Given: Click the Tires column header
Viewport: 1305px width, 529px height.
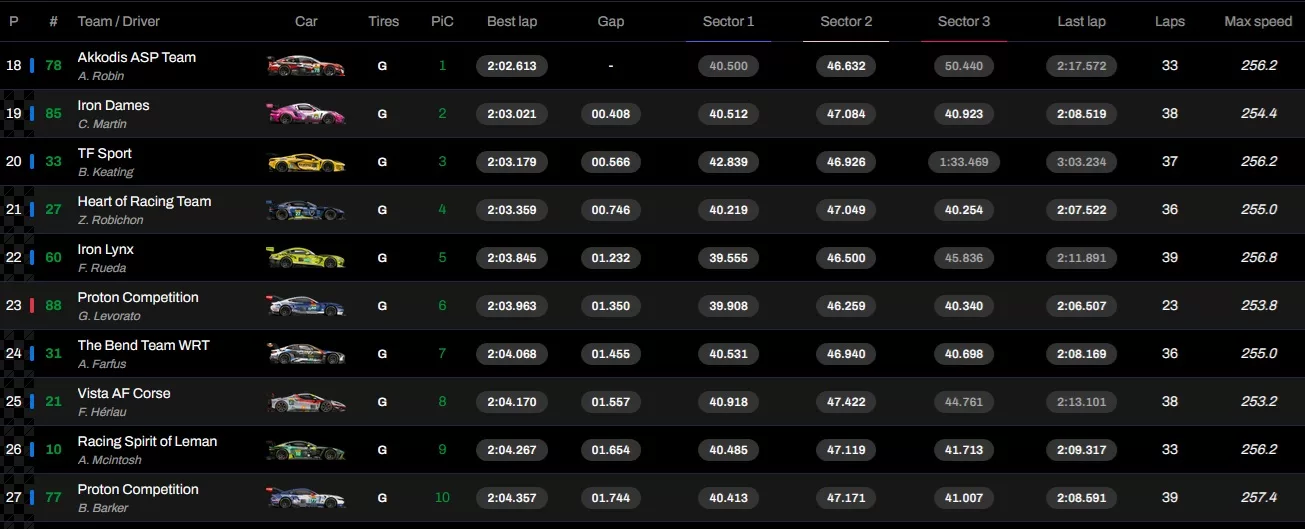Looking at the screenshot, I should point(383,21).
